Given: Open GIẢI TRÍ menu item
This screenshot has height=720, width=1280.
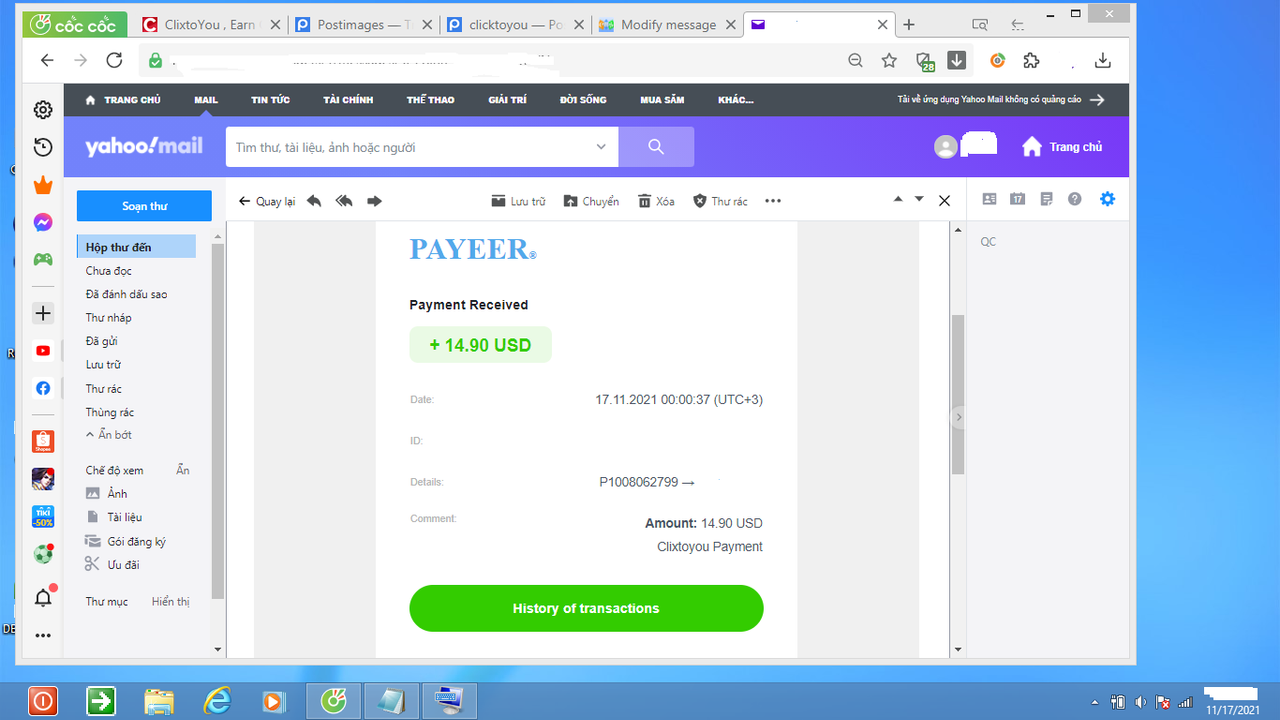Looking at the screenshot, I should (507, 100).
